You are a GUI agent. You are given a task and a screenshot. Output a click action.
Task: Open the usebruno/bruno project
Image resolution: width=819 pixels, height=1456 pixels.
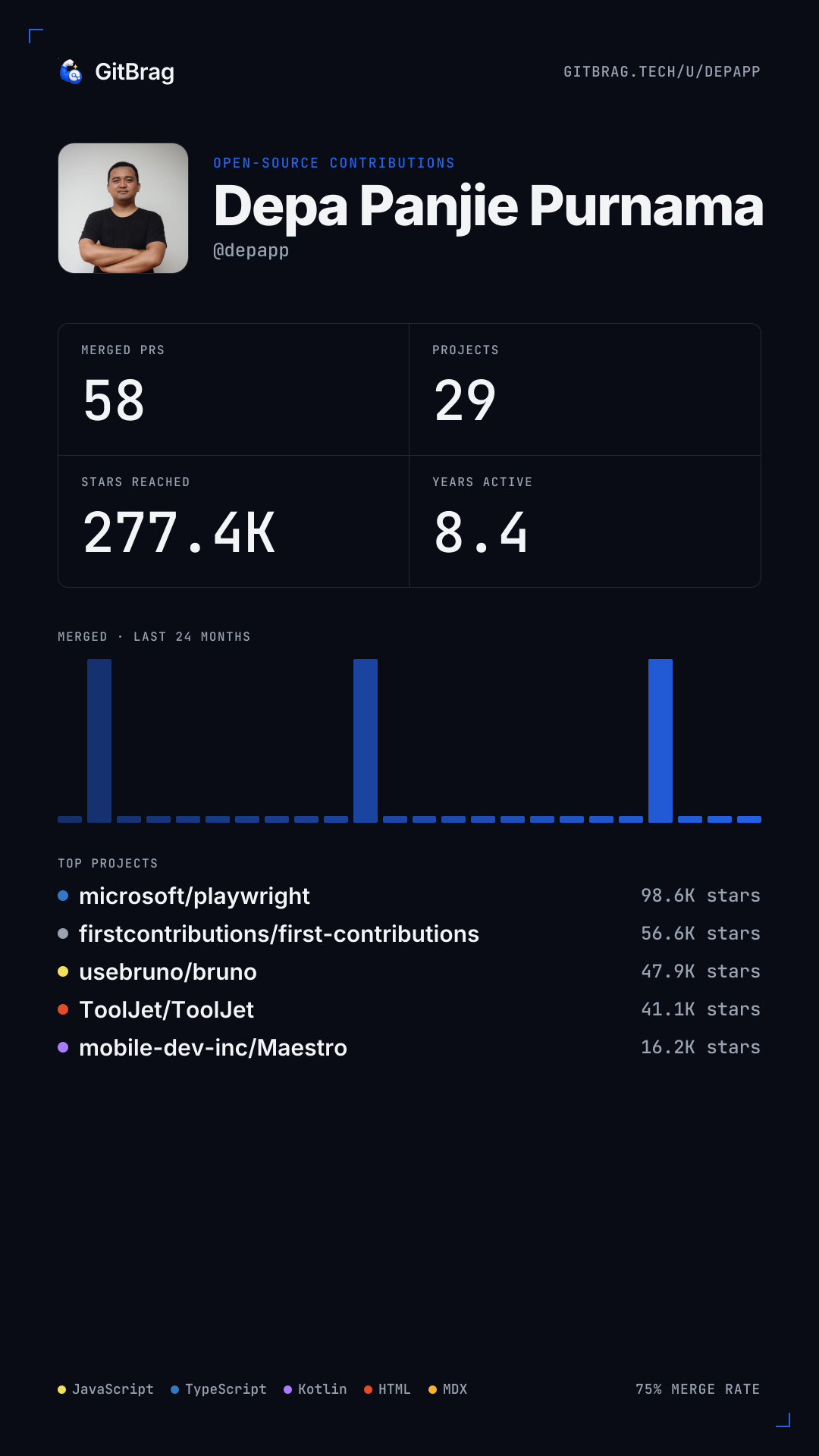click(x=168, y=972)
